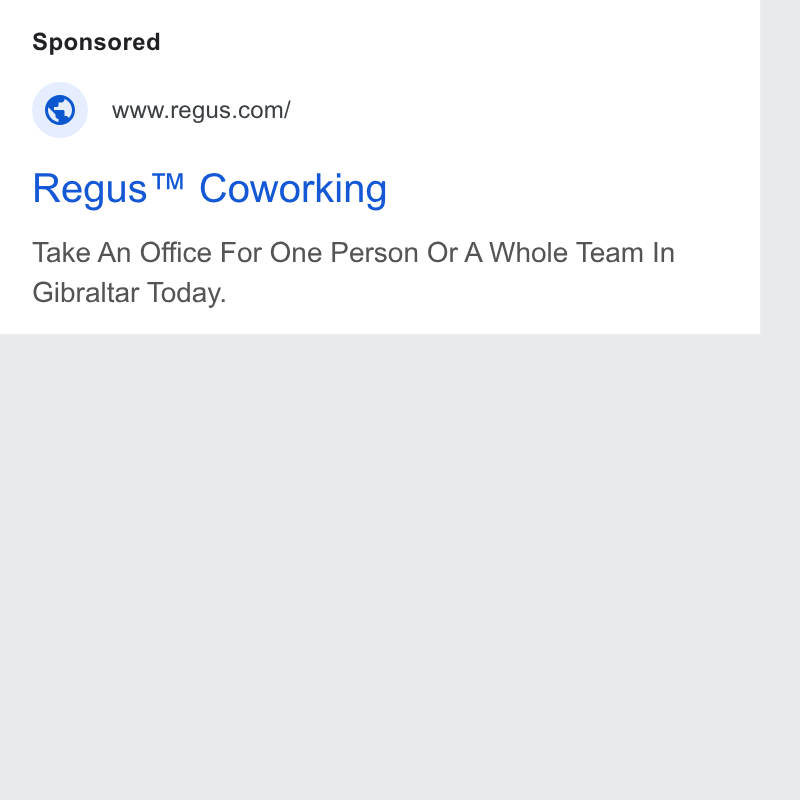Screen dimensions: 800x800
Task: Click the light blue circle behind the globe
Action: (x=60, y=110)
